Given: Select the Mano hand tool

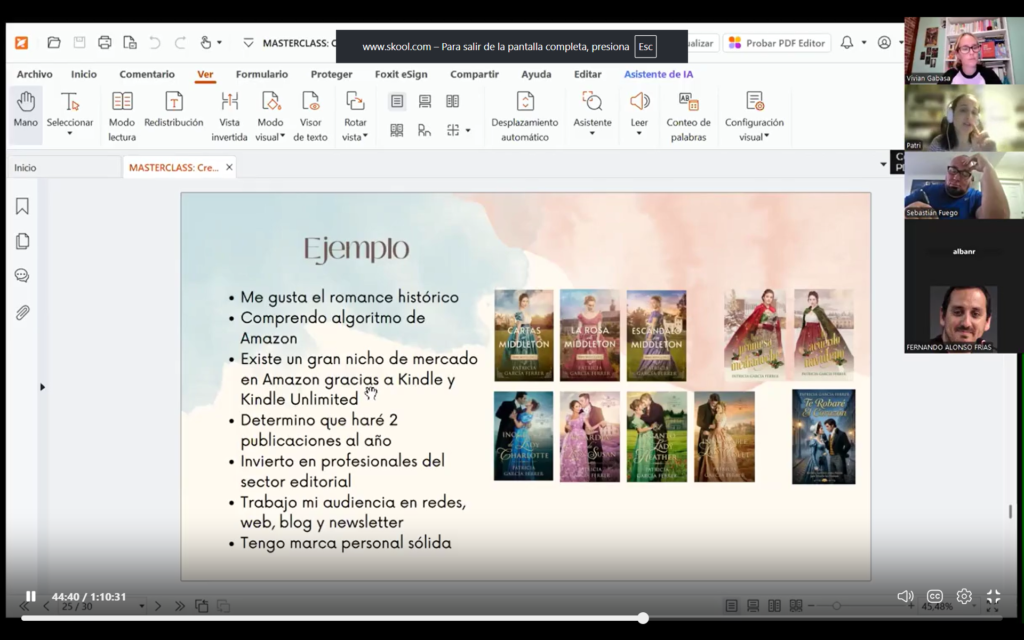Looking at the screenshot, I should coord(25,115).
